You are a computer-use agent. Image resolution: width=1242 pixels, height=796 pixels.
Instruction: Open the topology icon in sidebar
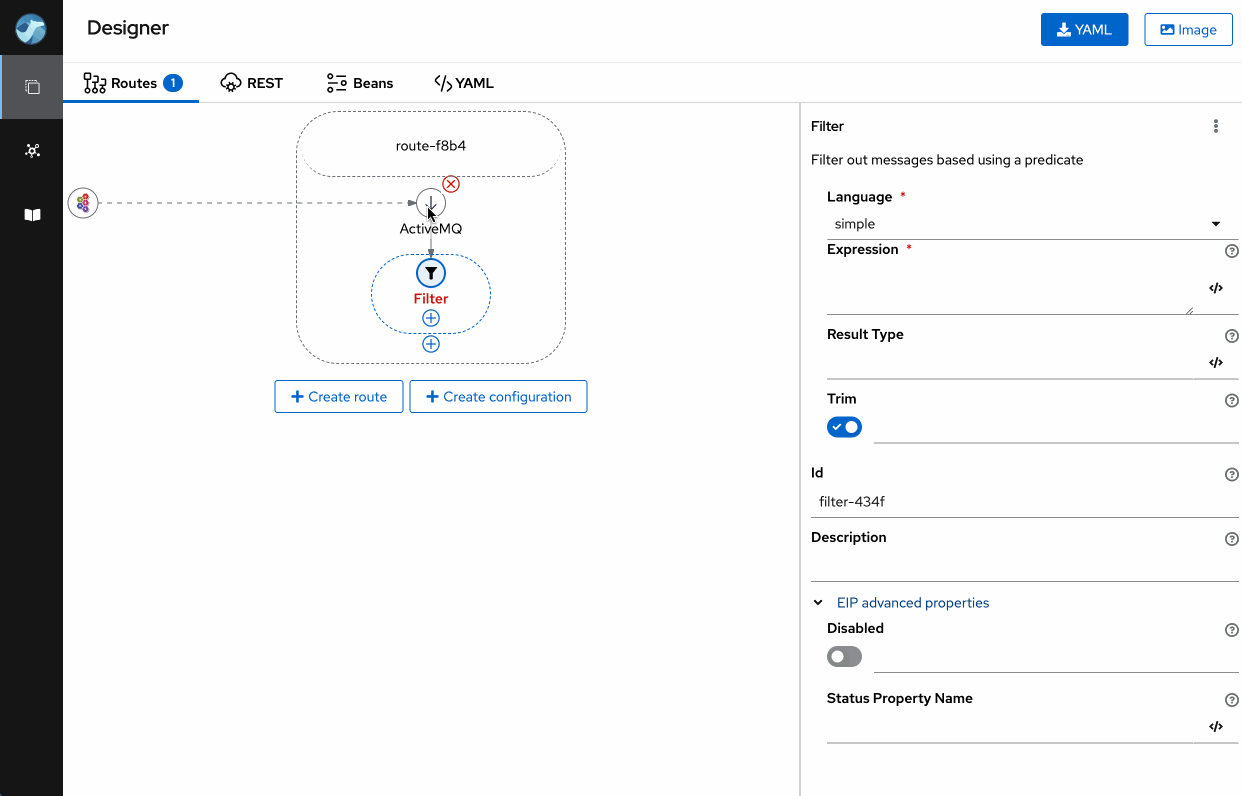coord(32,151)
